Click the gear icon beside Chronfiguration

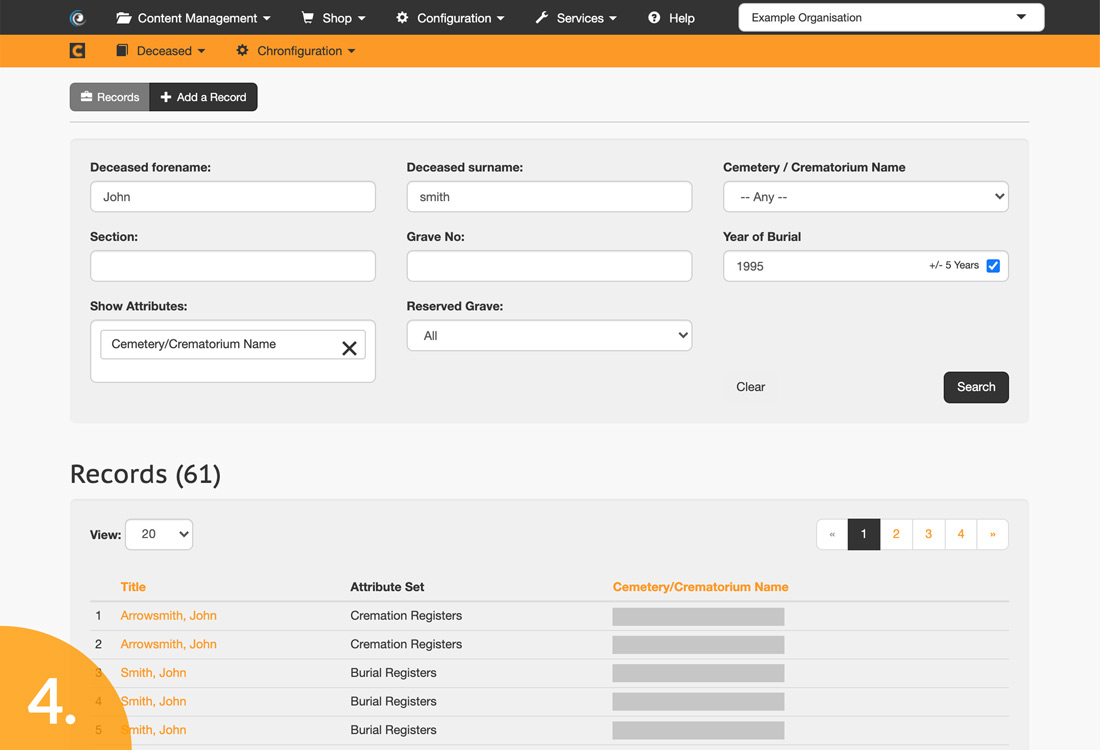(242, 51)
